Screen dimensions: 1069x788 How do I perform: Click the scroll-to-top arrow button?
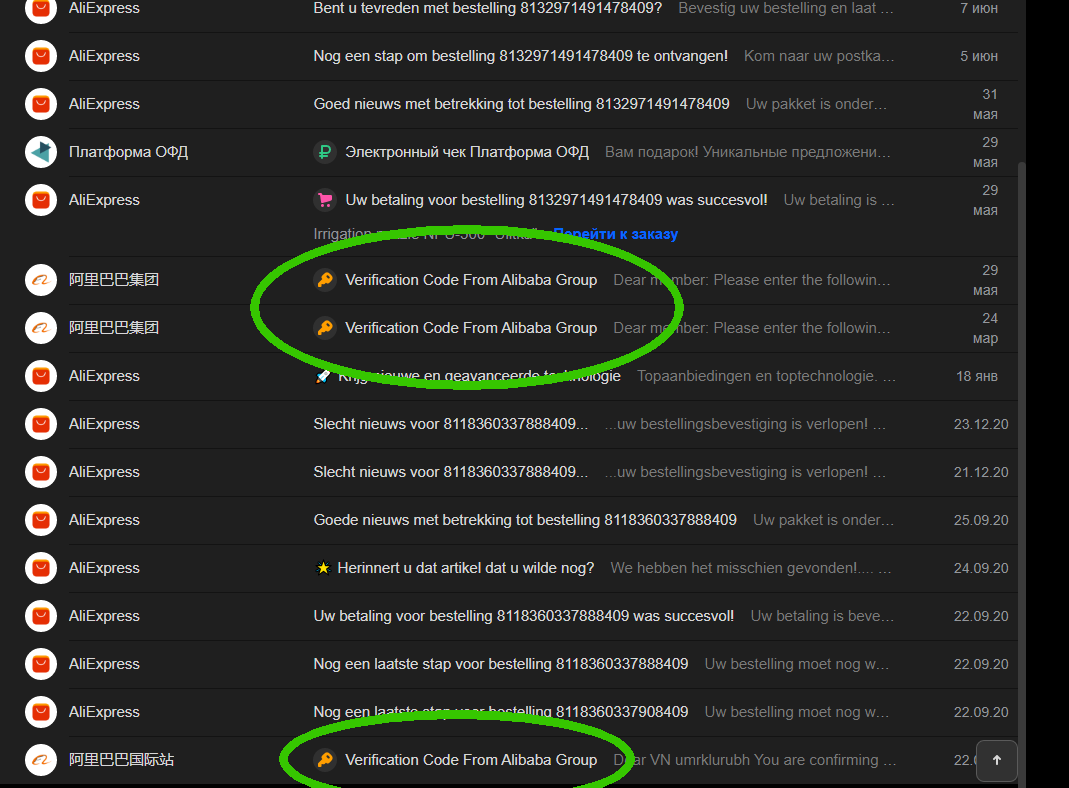click(997, 760)
